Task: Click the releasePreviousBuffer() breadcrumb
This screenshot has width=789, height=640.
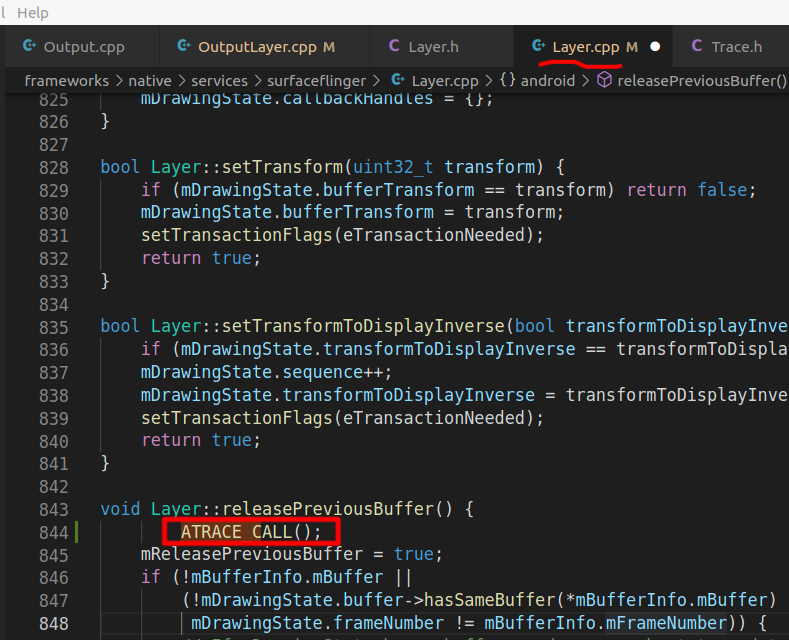Action: pyautogui.click(x=701, y=81)
